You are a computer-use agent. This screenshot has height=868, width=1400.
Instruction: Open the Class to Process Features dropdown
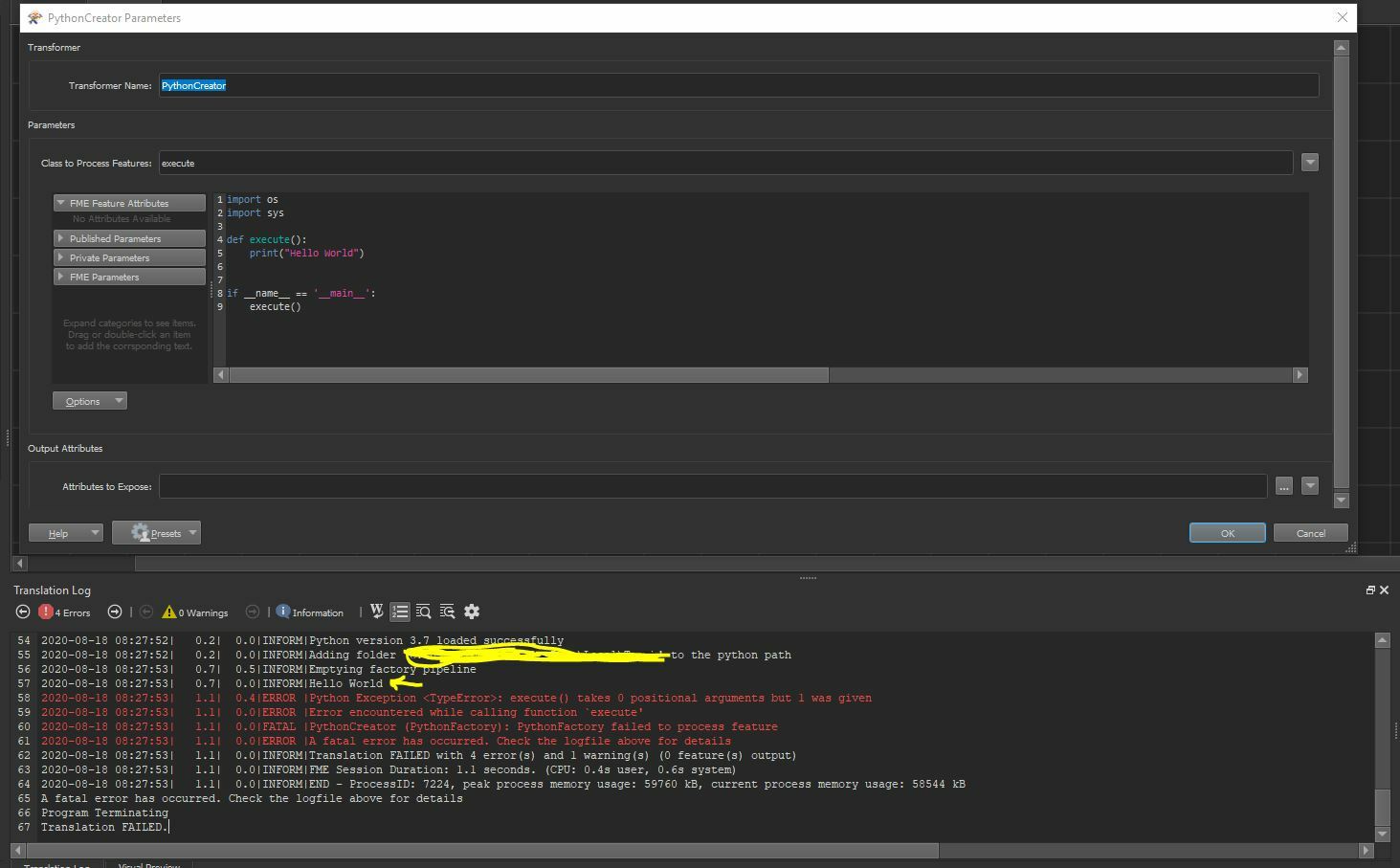pos(1310,163)
